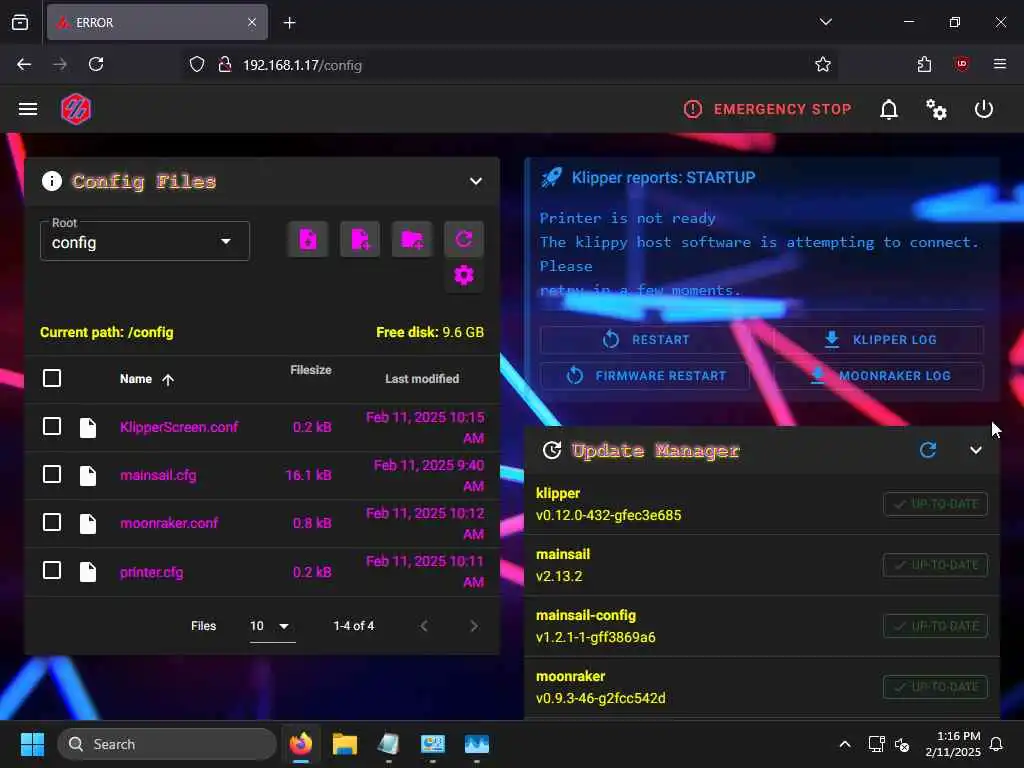Close the ERROR browser tab
This screenshot has width=1024, height=768.
point(252,22)
